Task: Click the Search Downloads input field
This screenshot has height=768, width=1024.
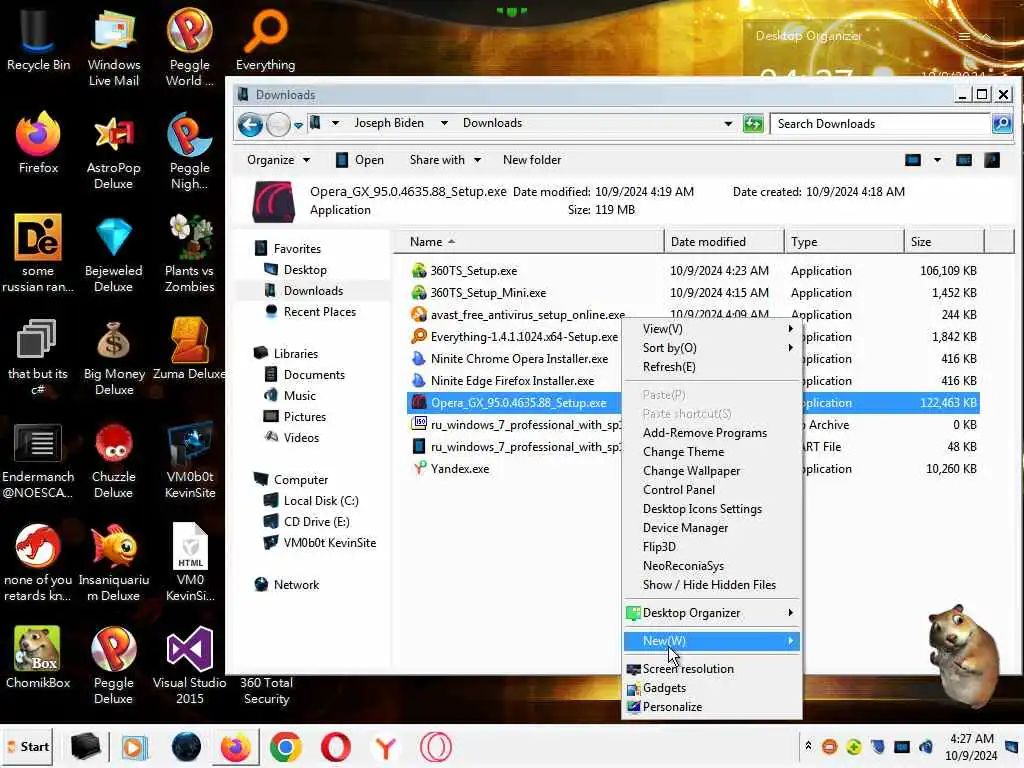Action: point(880,123)
